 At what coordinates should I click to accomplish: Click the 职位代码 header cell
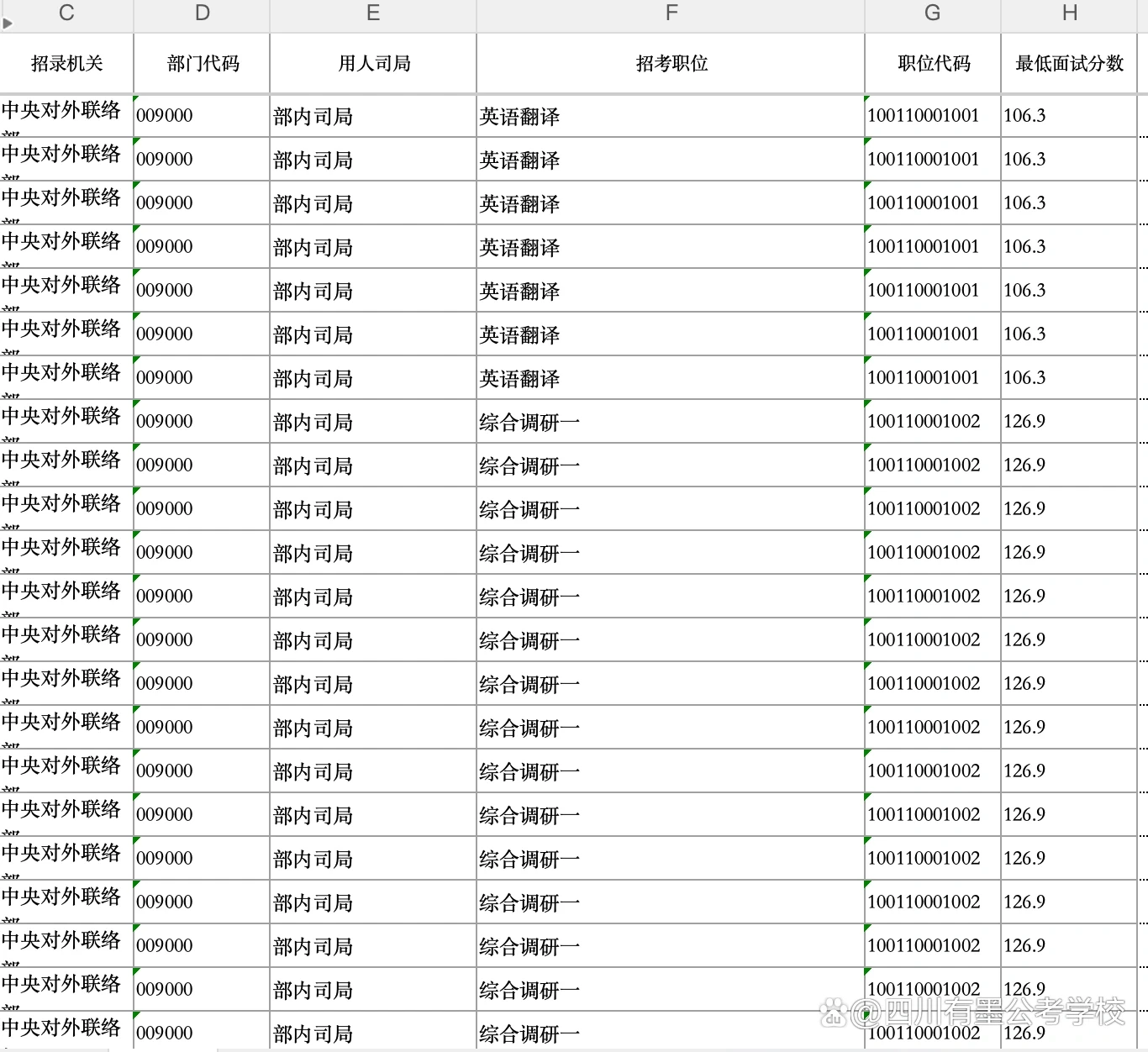click(x=933, y=64)
